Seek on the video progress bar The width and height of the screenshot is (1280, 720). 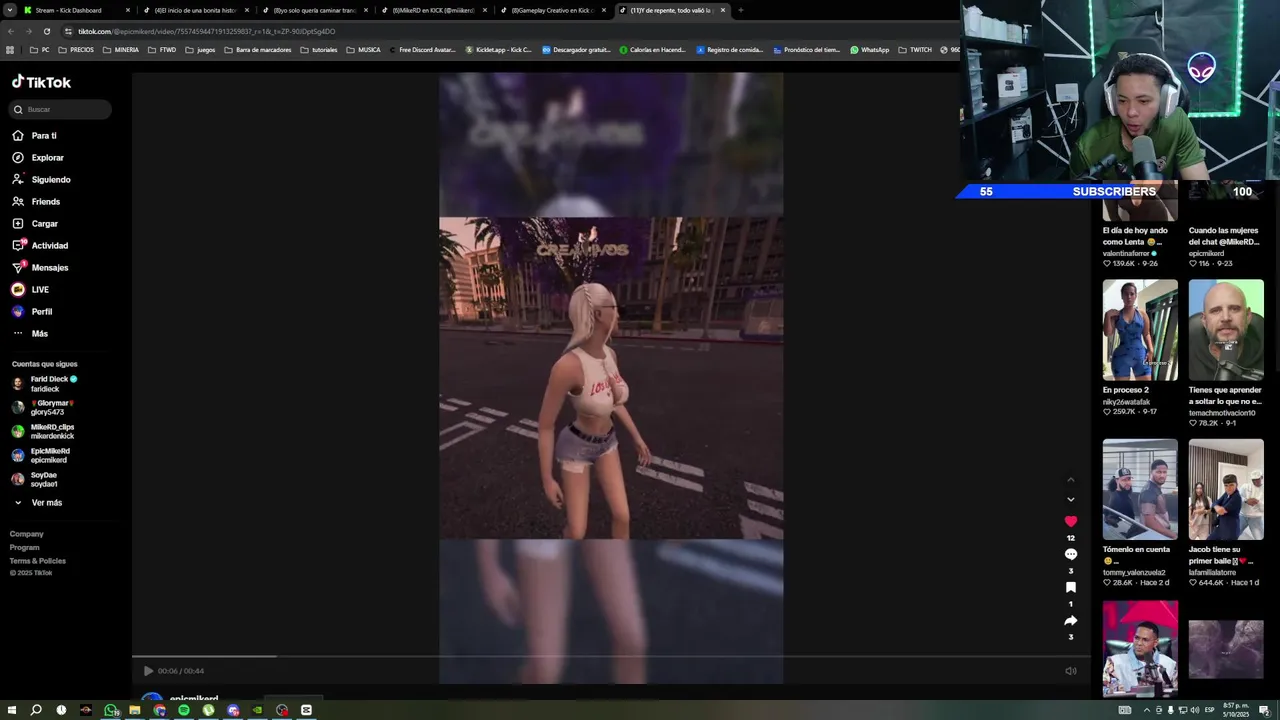[x=610, y=657]
